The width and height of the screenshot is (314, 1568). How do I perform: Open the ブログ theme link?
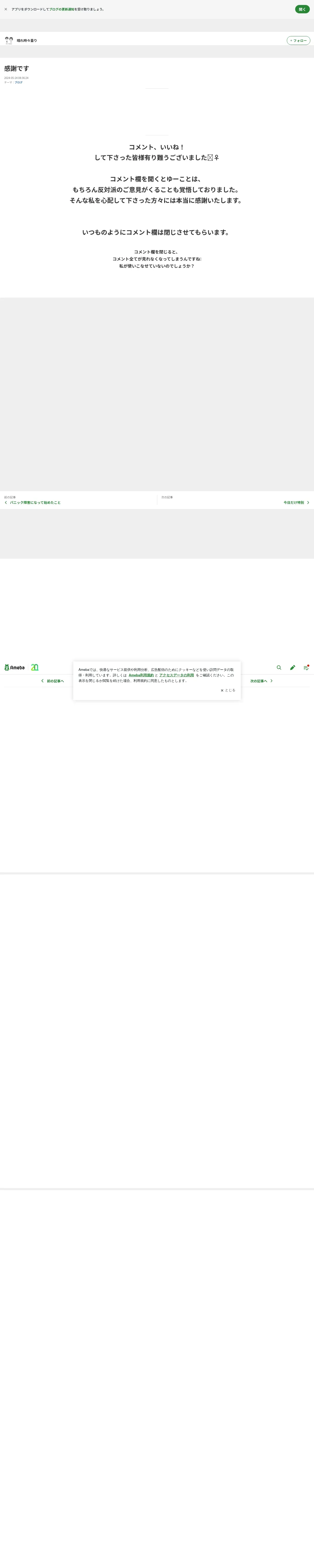pos(18,82)
